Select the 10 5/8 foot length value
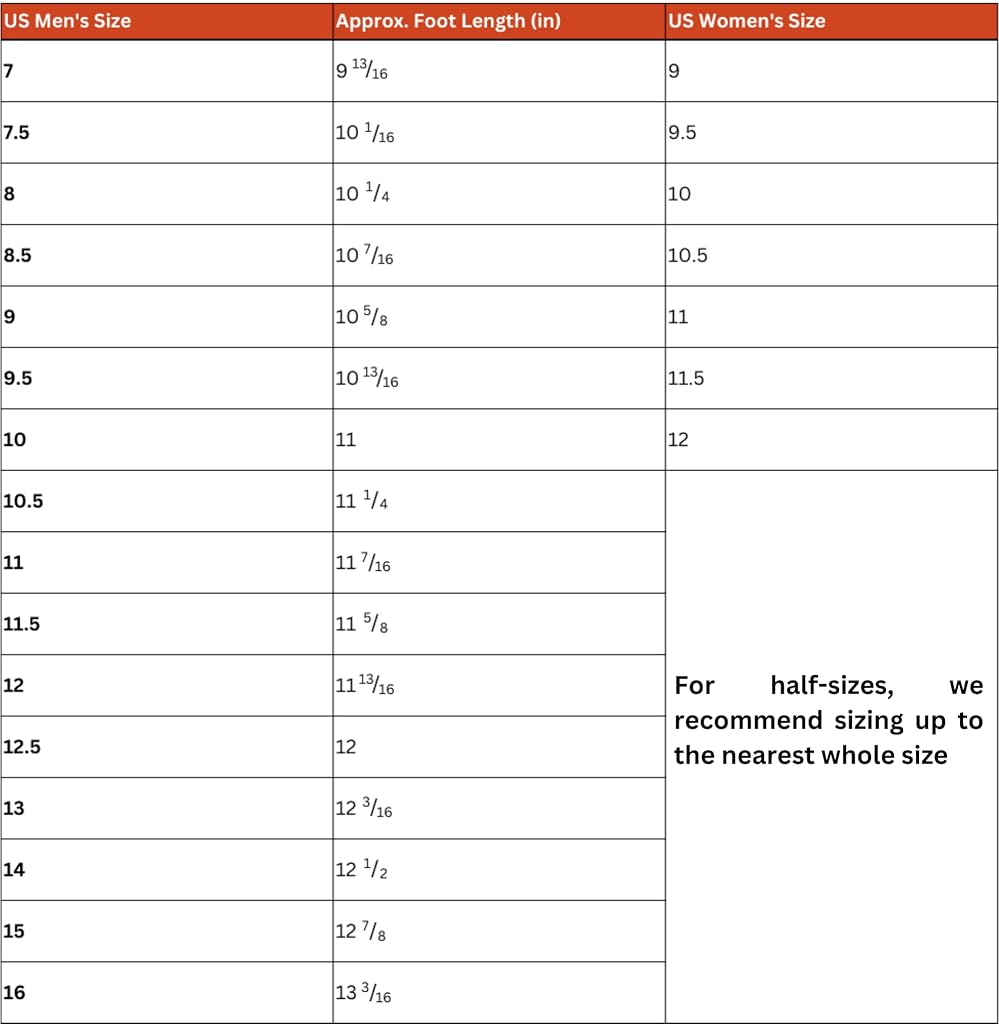 [x=361, y=317]
